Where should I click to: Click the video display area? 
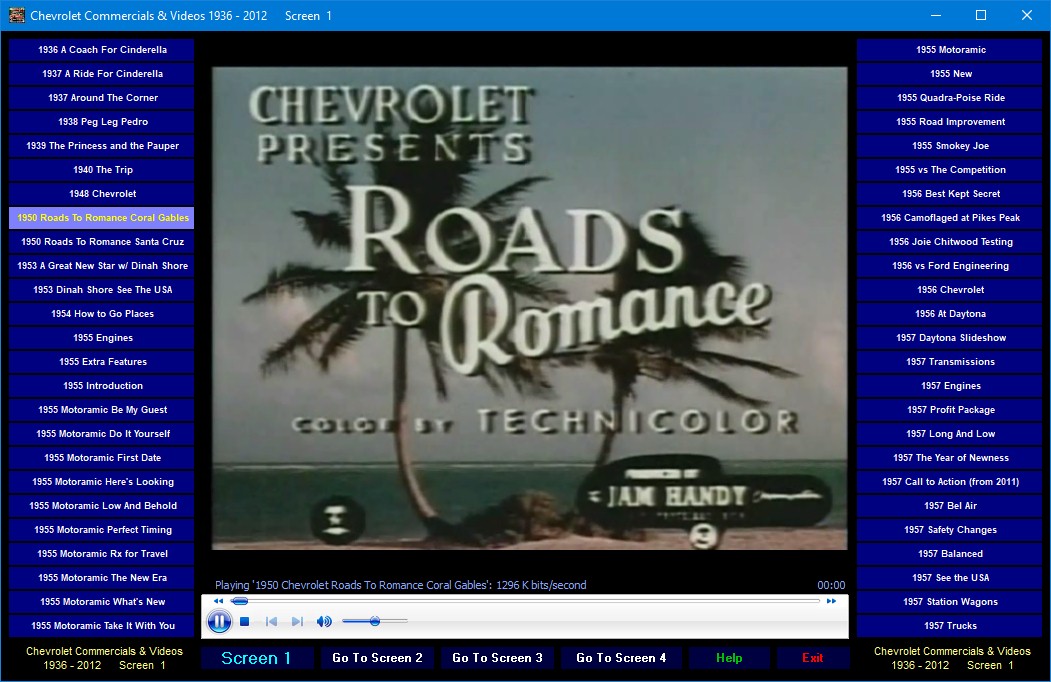[x=530, y=308]
